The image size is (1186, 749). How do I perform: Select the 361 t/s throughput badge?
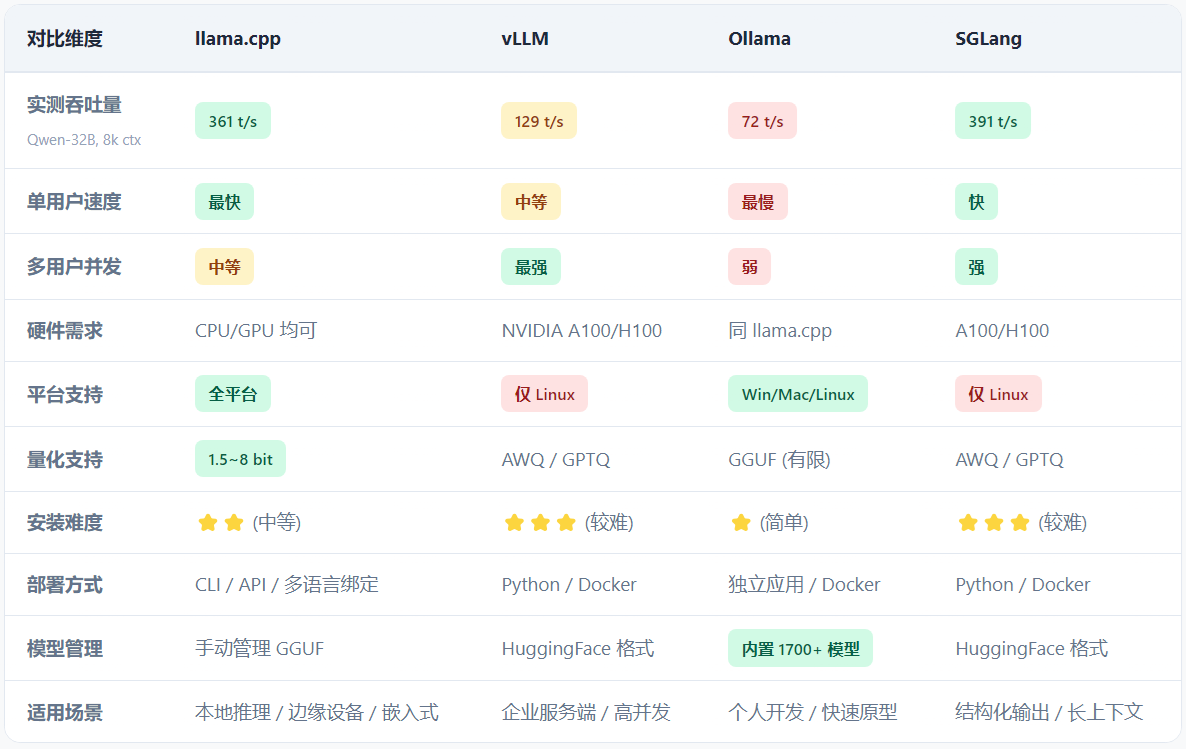click(233, 121)
